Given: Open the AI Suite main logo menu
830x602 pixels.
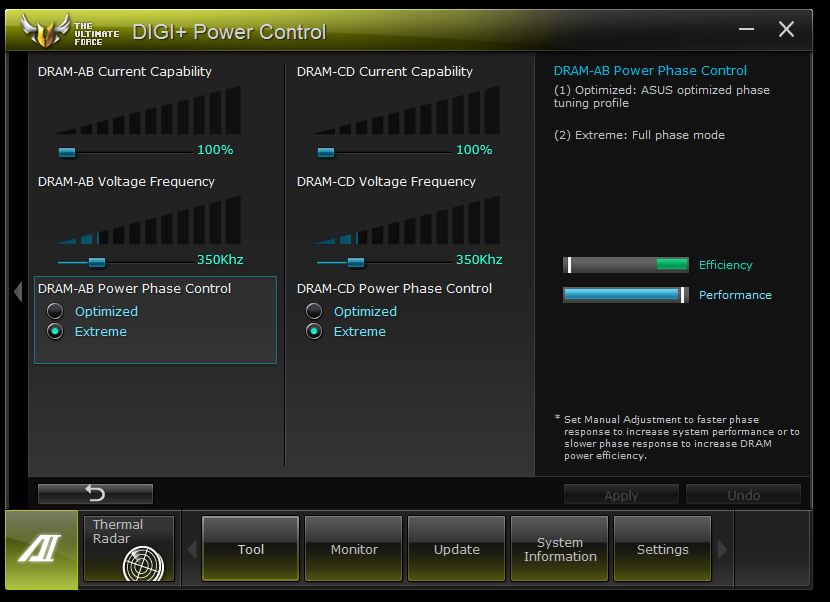Looking at the screenshot, I should (x=41, y=550).
